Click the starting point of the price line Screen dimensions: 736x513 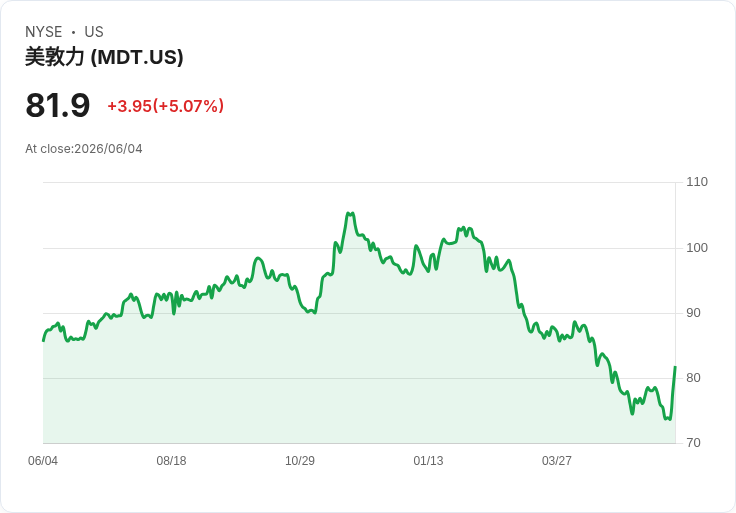pyautogui.click(x=43, y=341)
